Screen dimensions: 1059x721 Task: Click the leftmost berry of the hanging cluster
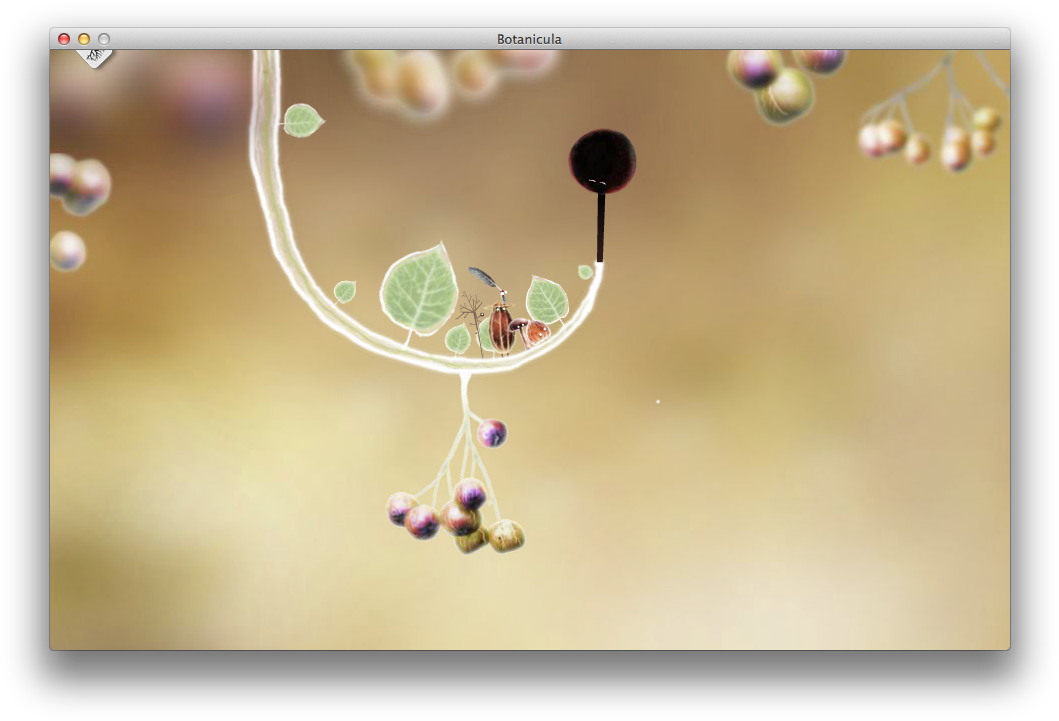pos(401,508)
